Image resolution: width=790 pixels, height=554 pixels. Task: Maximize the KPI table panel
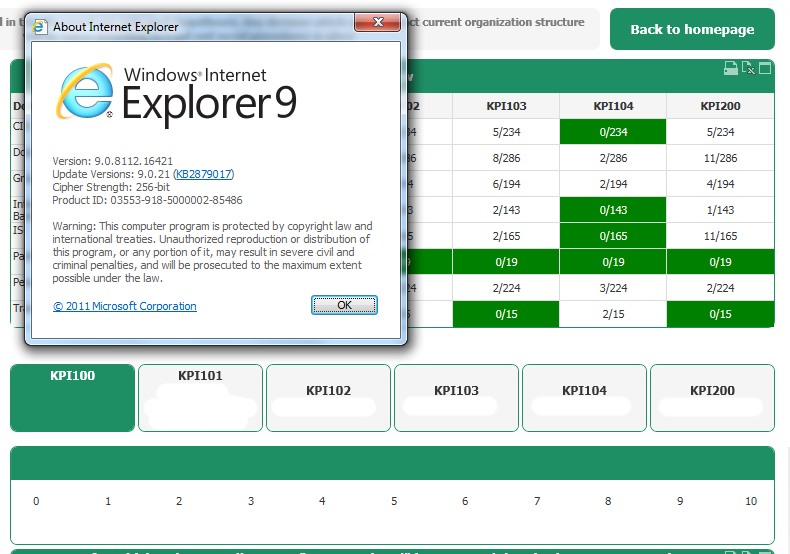coord(765,68)
